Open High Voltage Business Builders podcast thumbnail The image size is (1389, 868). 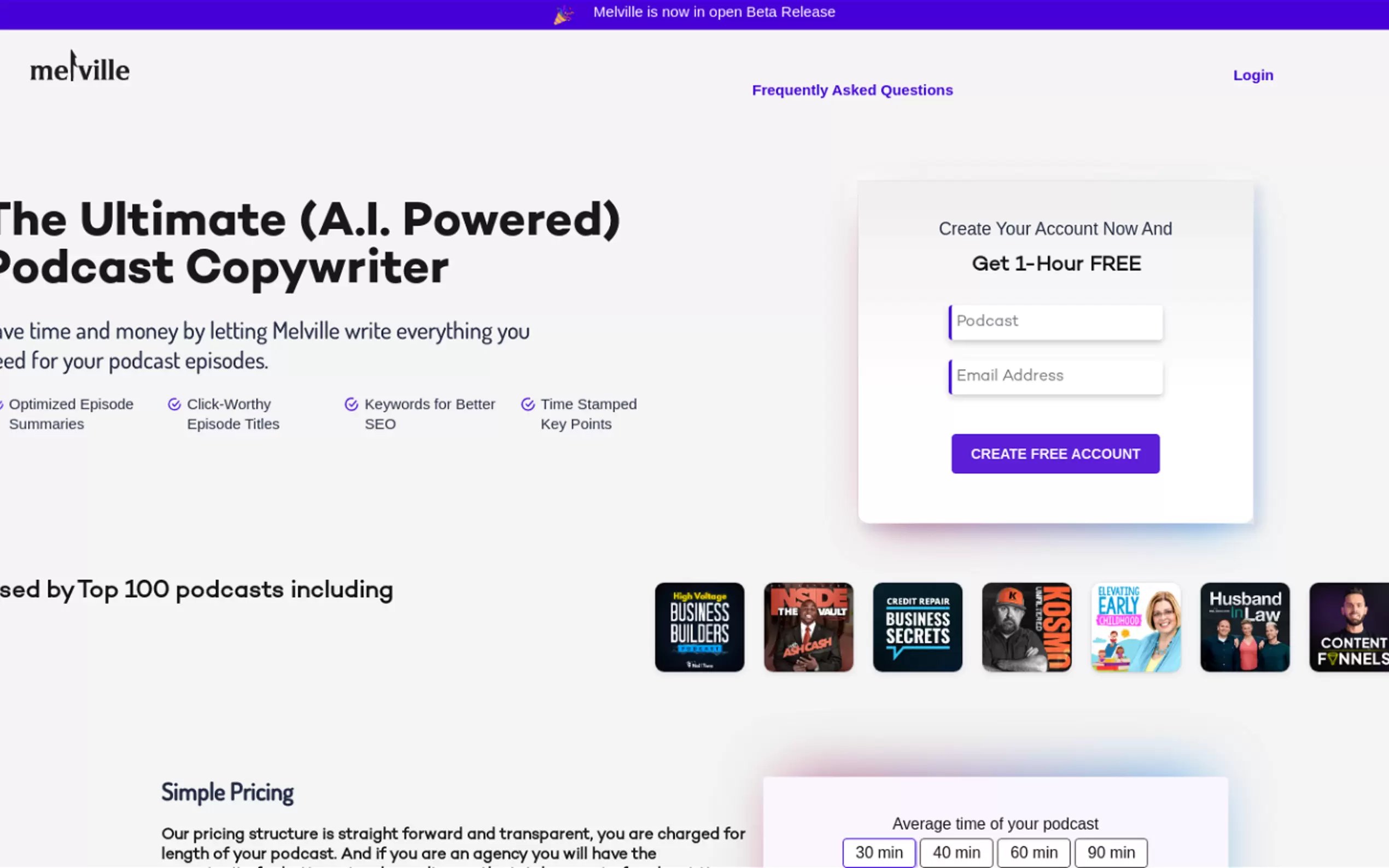[699, 627]
